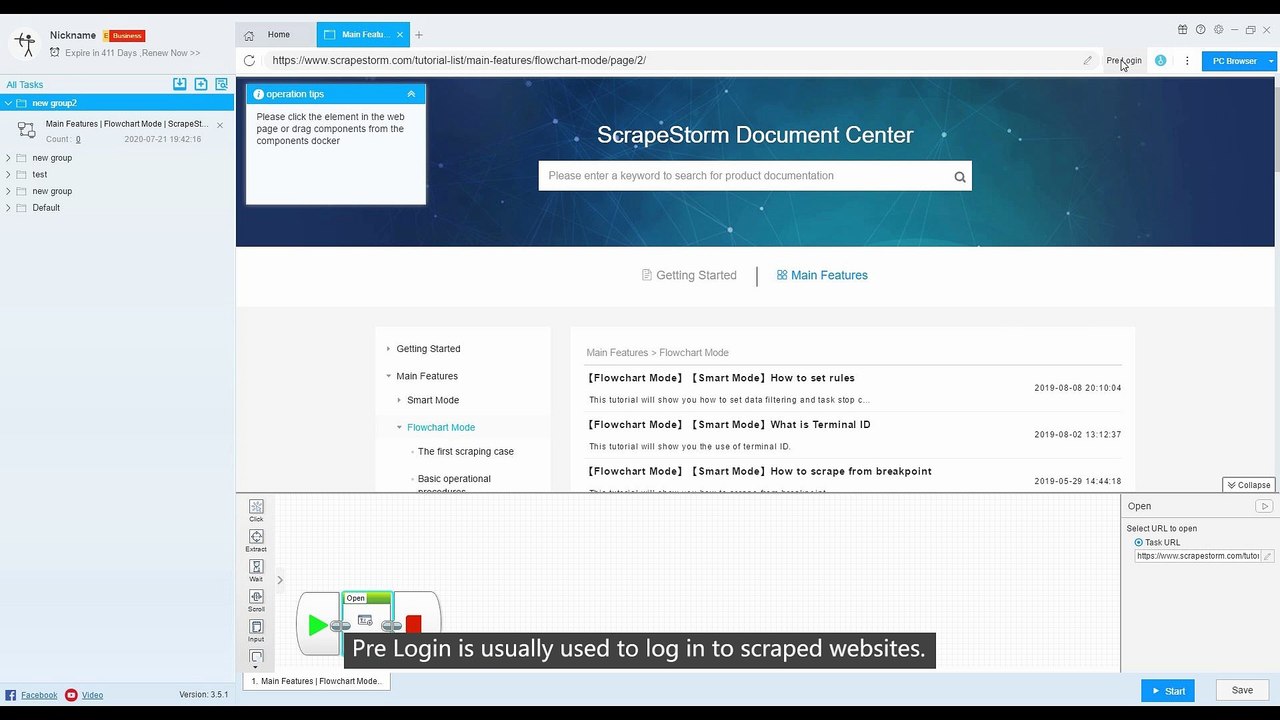
Task: Edit the Task URL with pencil icon
Action: point(1267,556)
